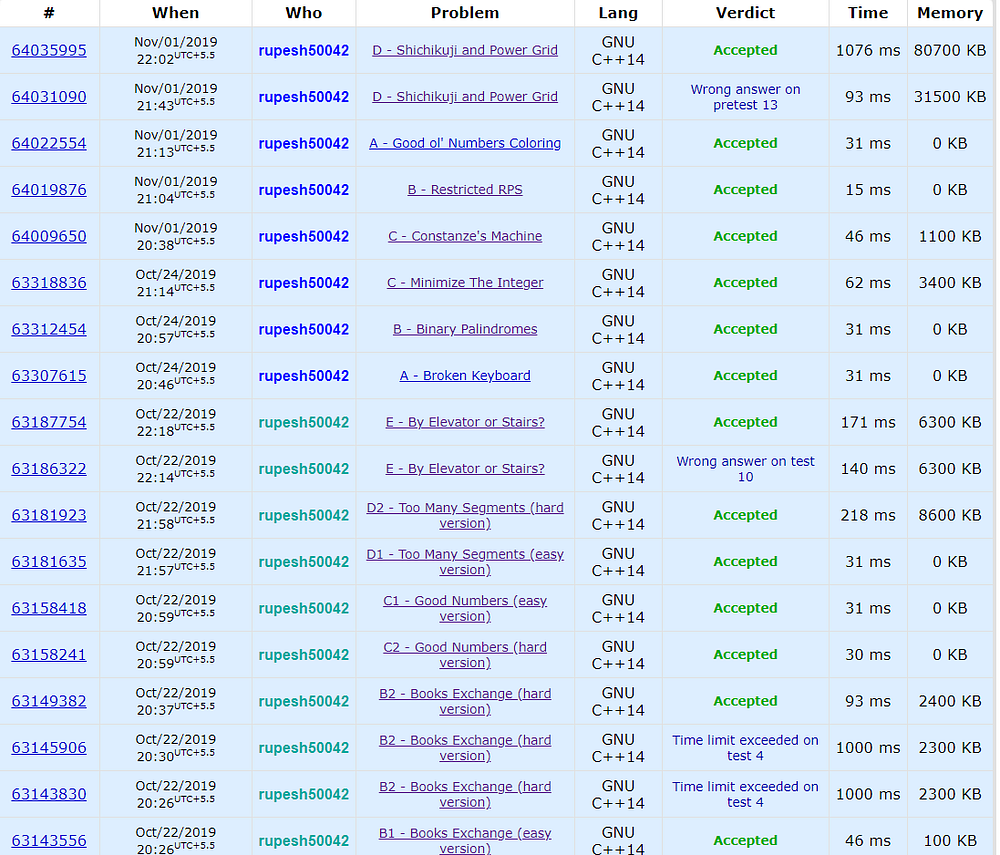Open D2 - Too Many Segments hard version
This screenshot has height=855, width=1000.
[465, 516]
